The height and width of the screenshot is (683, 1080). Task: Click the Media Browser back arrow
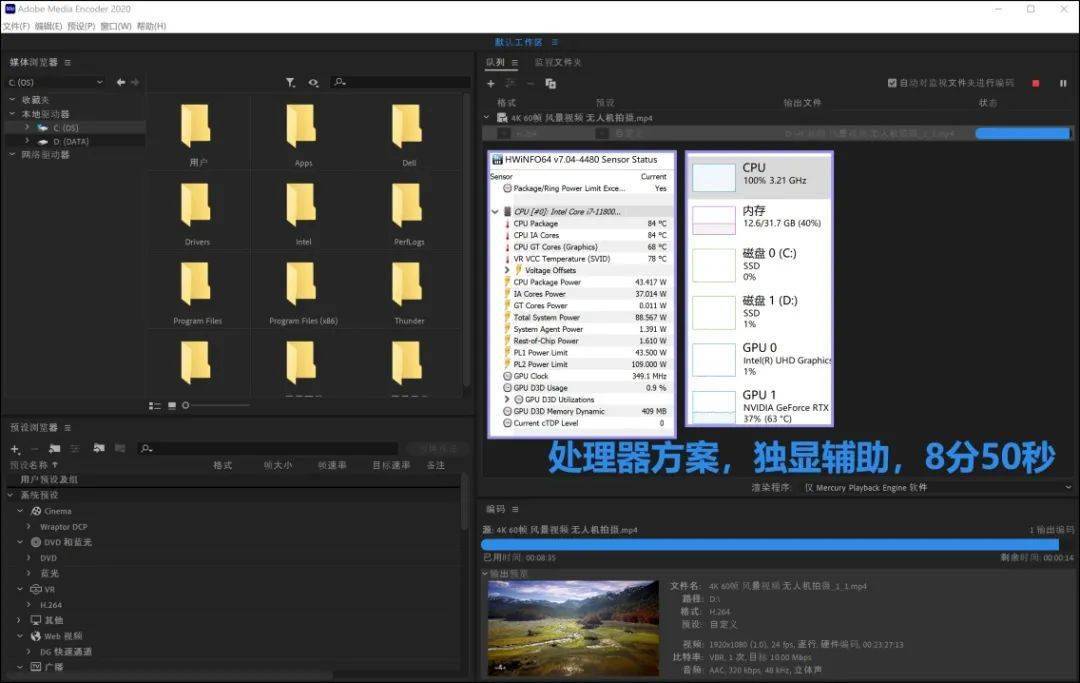coord(121,82)
